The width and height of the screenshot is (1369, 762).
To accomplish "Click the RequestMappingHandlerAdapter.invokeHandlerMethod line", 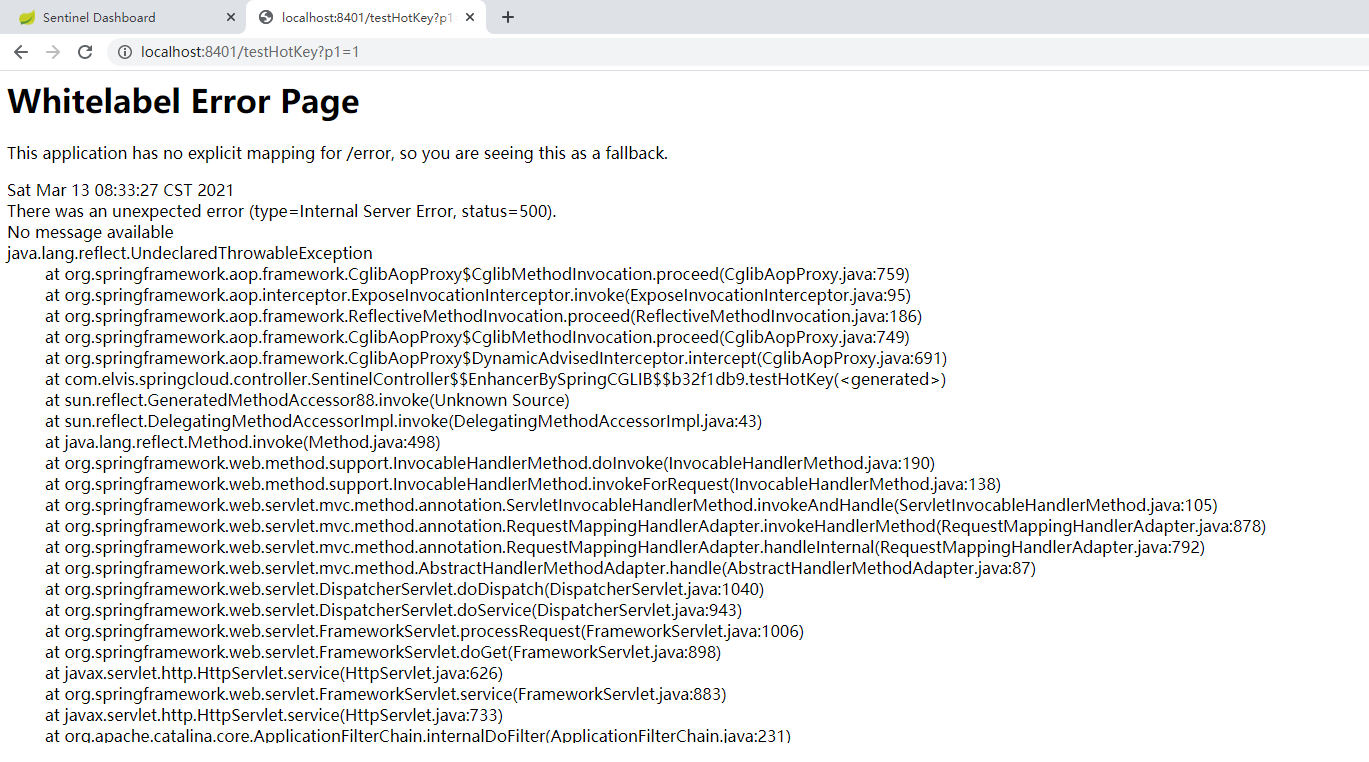I will point(656,526).
